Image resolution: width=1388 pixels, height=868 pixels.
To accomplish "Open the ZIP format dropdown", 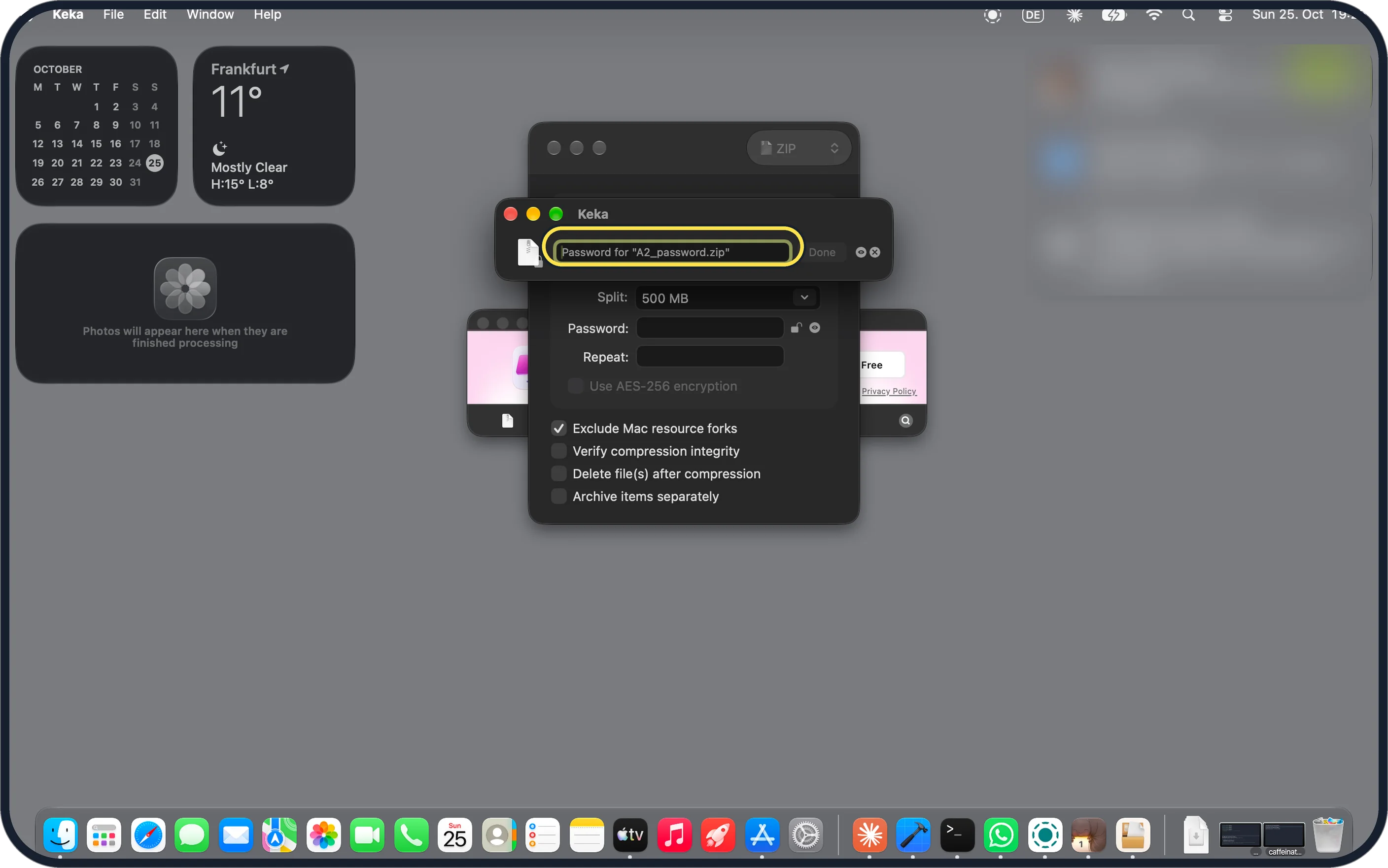I will pos(799,148).
